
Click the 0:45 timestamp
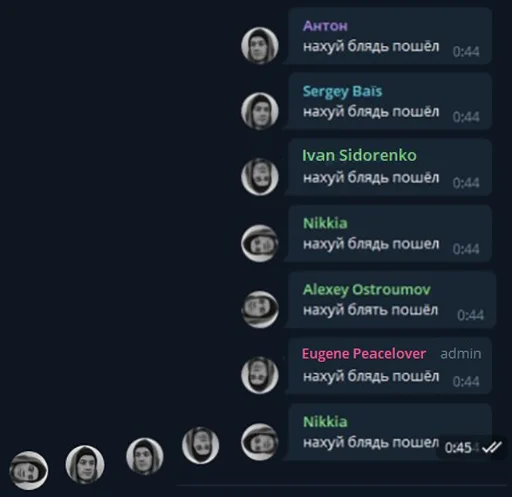458,448
